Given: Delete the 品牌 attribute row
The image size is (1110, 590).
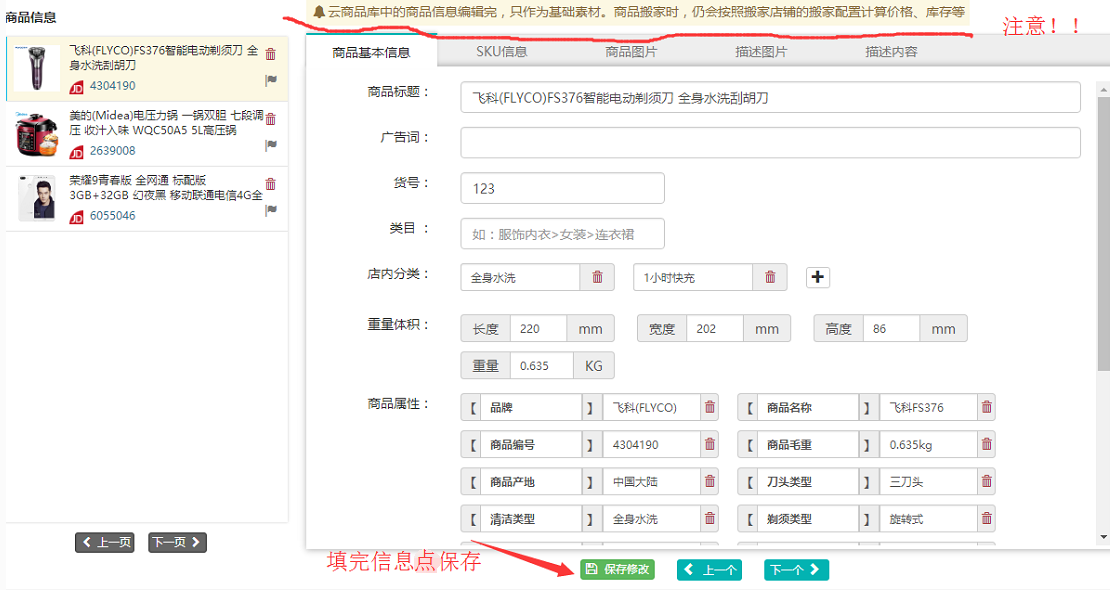Looking at the screenshot, I should 709,407.
